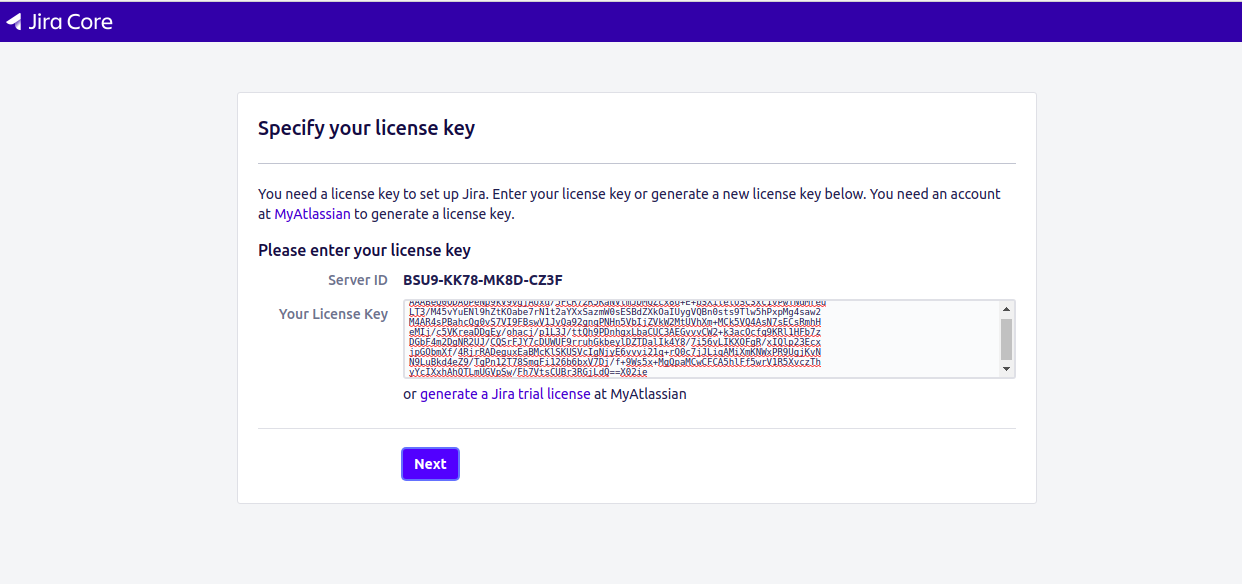Click the license key scrollbar thumb
The image size is (1242, 584).
tap(1007, 340)
